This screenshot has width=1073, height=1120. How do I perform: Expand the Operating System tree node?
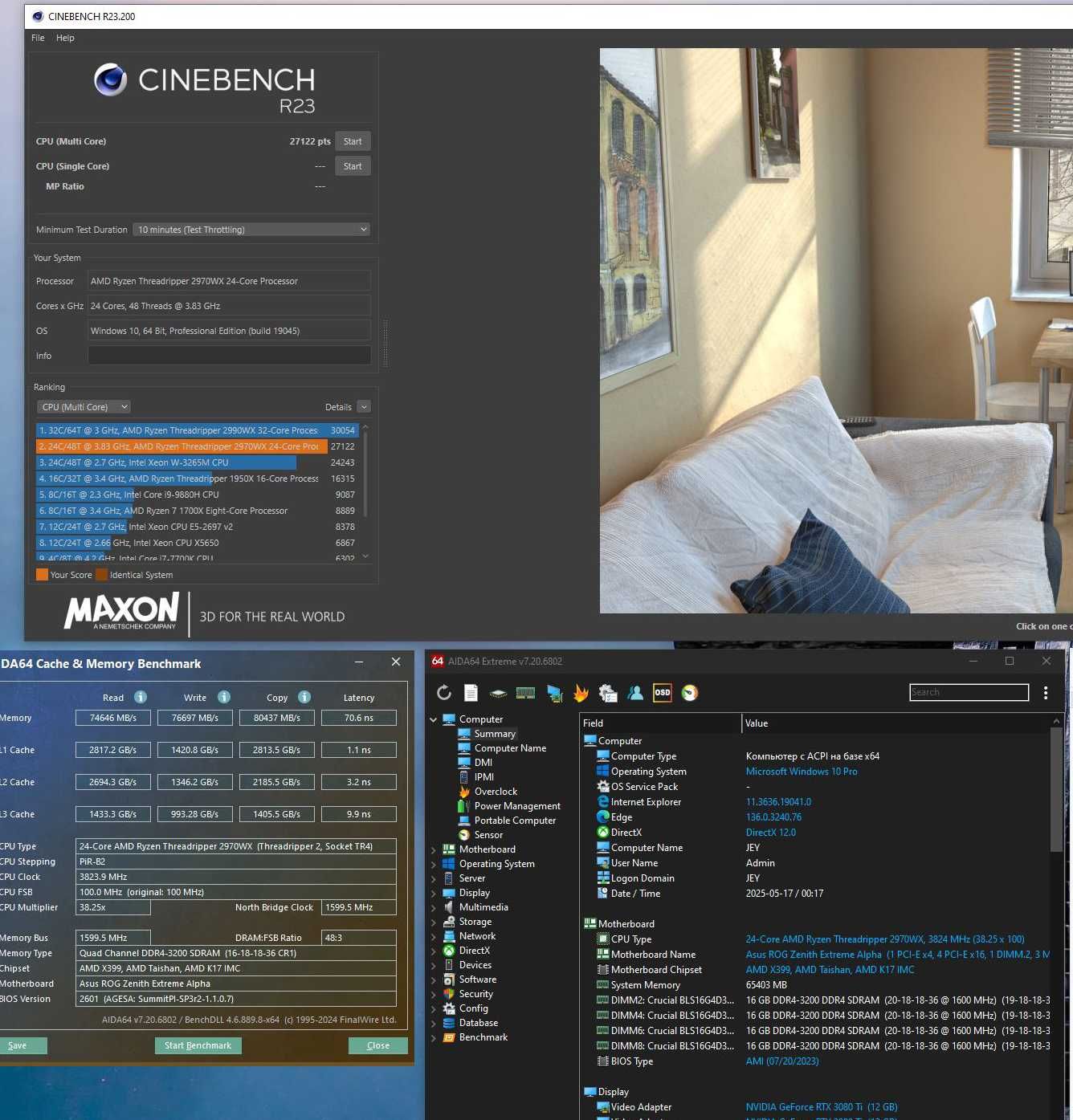coord(434,864)
